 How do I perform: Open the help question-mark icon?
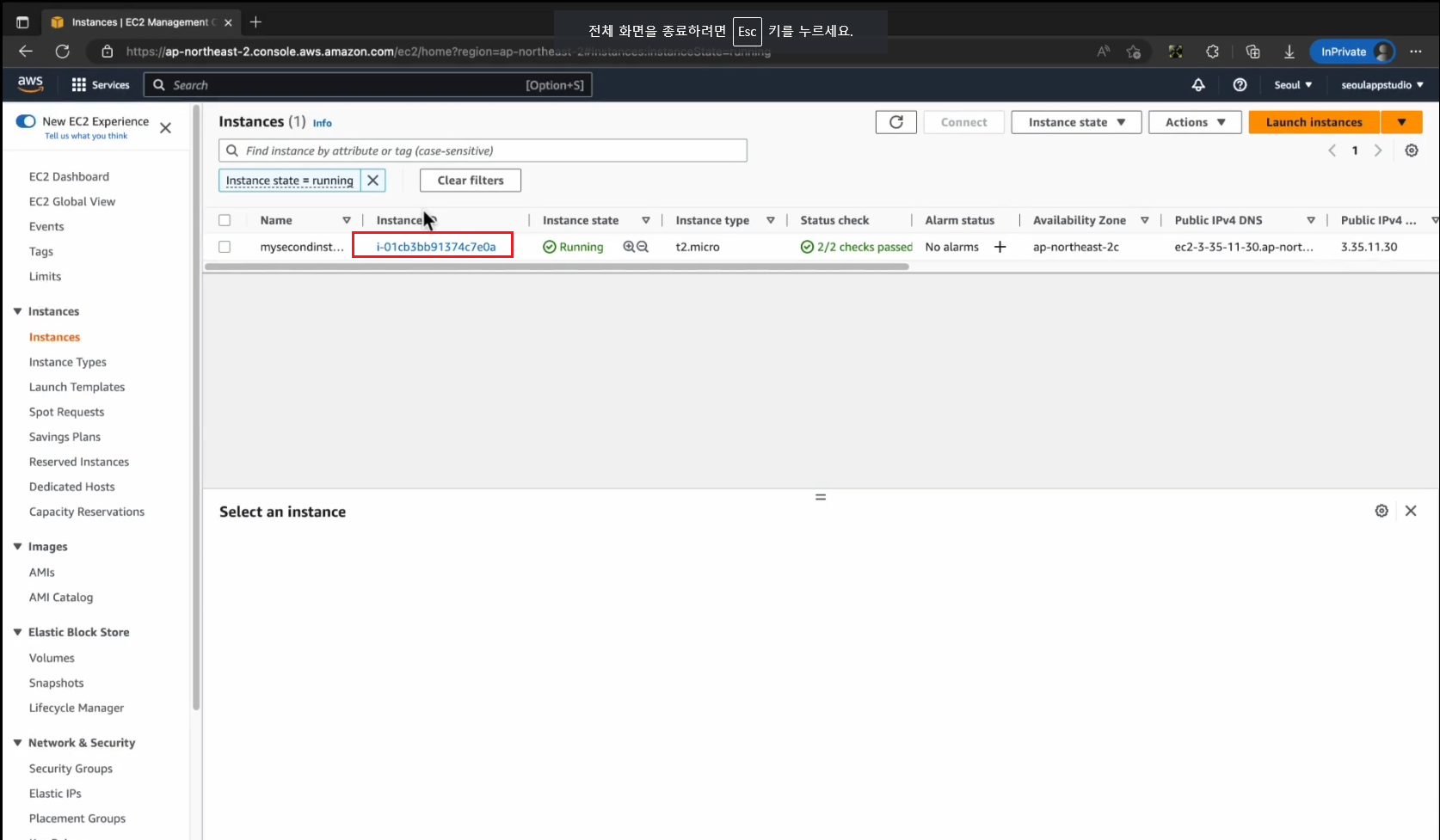(1240, 84)
